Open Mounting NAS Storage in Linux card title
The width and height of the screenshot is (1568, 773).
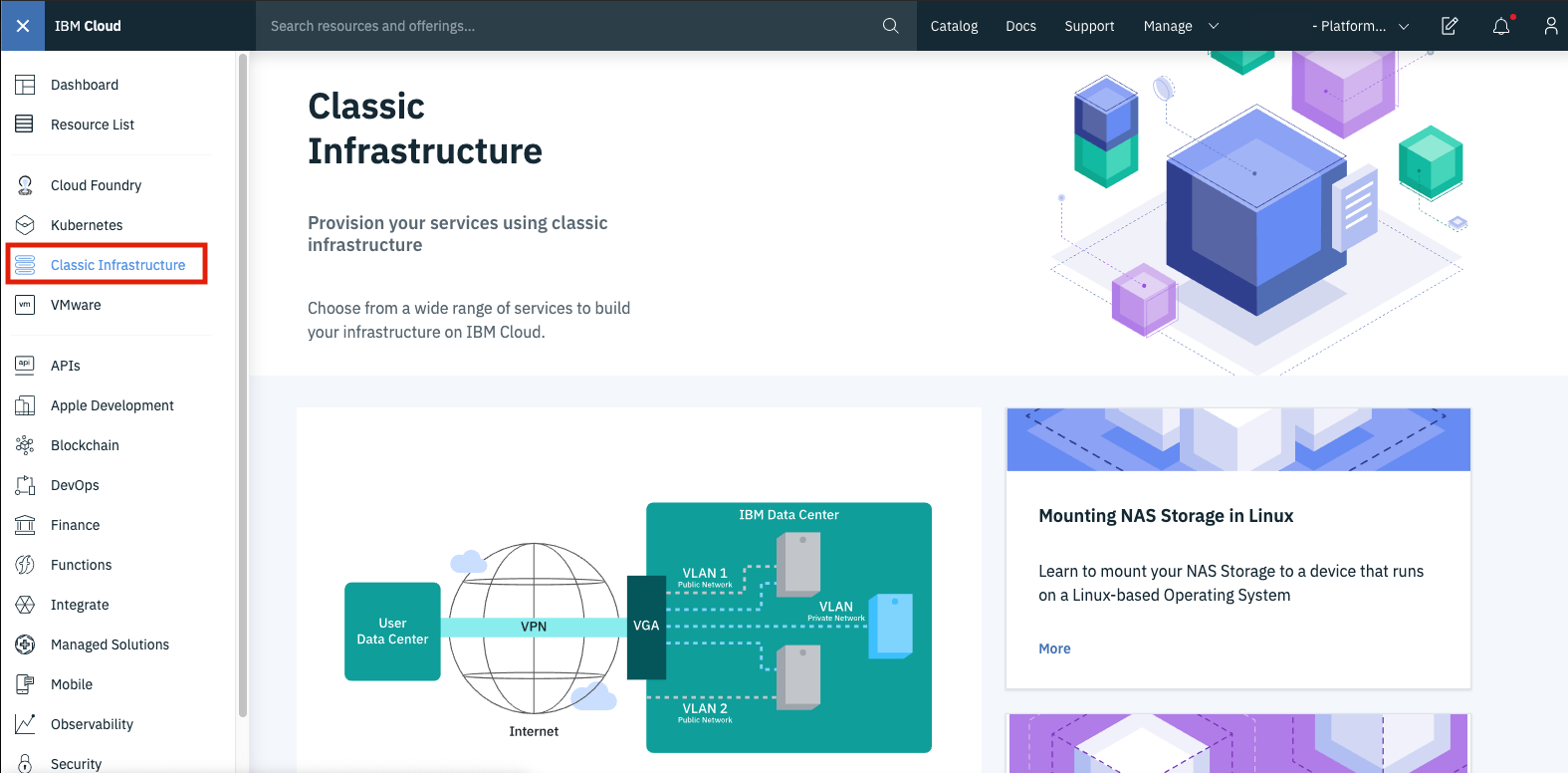[x=1166, y=516]
